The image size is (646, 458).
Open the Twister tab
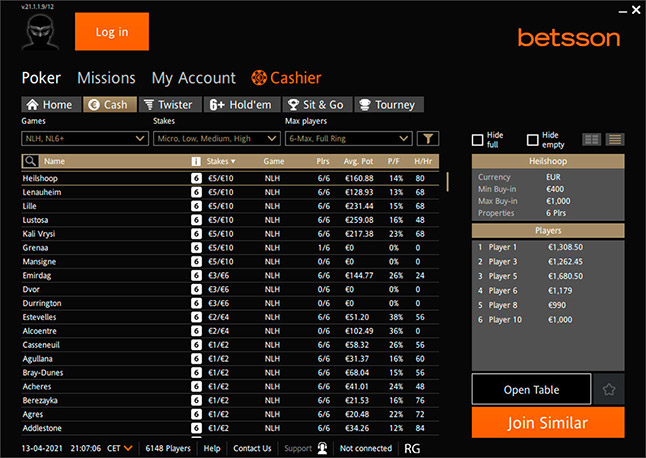[170, 105]
